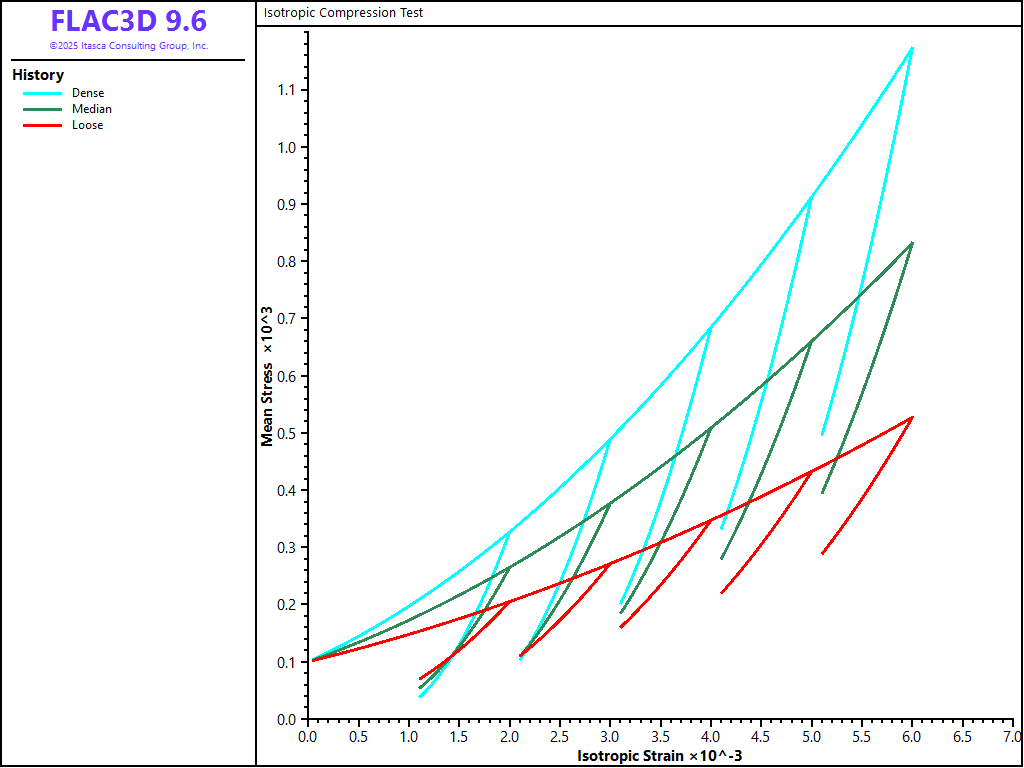
Task: Select the Dense label in the legend
Action: [88, 93]
